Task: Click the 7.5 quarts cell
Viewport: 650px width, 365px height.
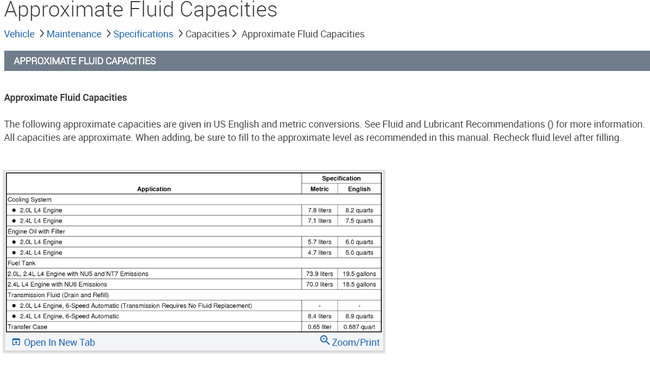Action: 359,221
